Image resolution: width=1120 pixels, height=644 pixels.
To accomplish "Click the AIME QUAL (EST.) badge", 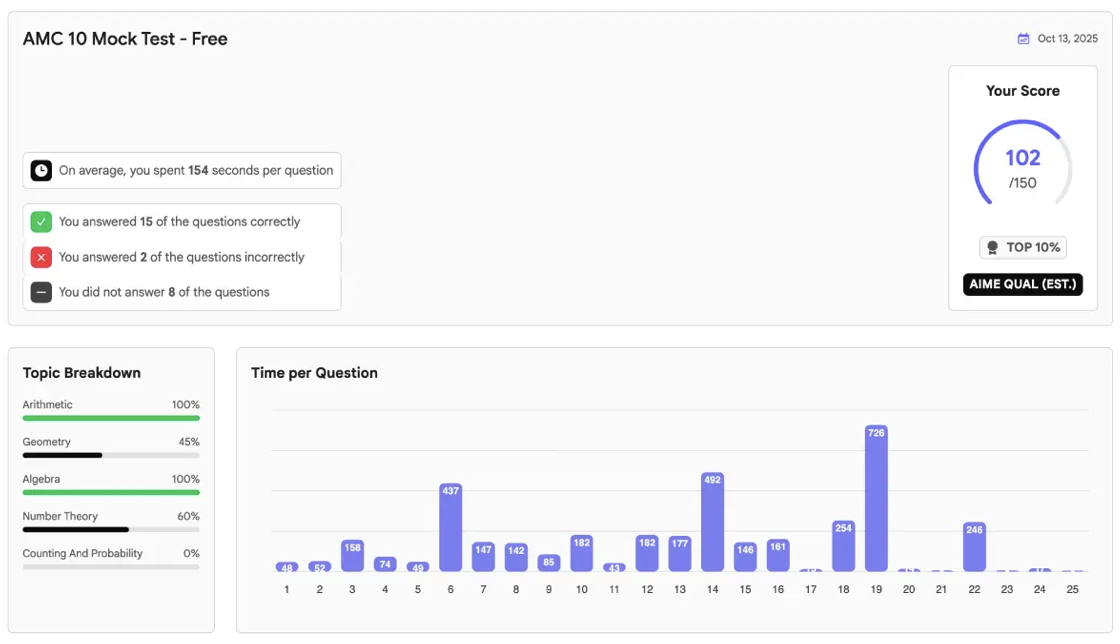I will pyautogui.click(x=1022, y=284).
